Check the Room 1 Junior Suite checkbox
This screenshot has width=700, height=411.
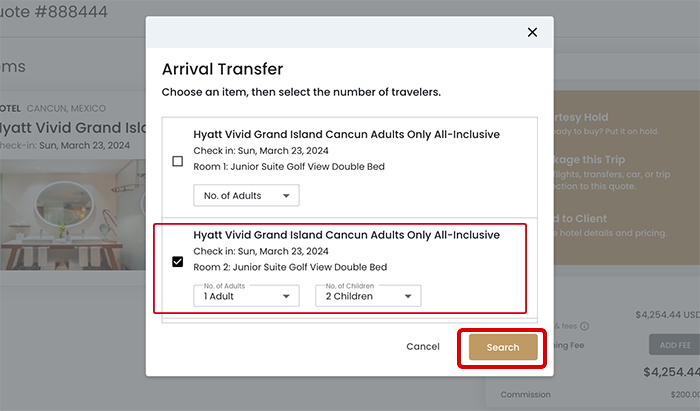pos(178,161)
